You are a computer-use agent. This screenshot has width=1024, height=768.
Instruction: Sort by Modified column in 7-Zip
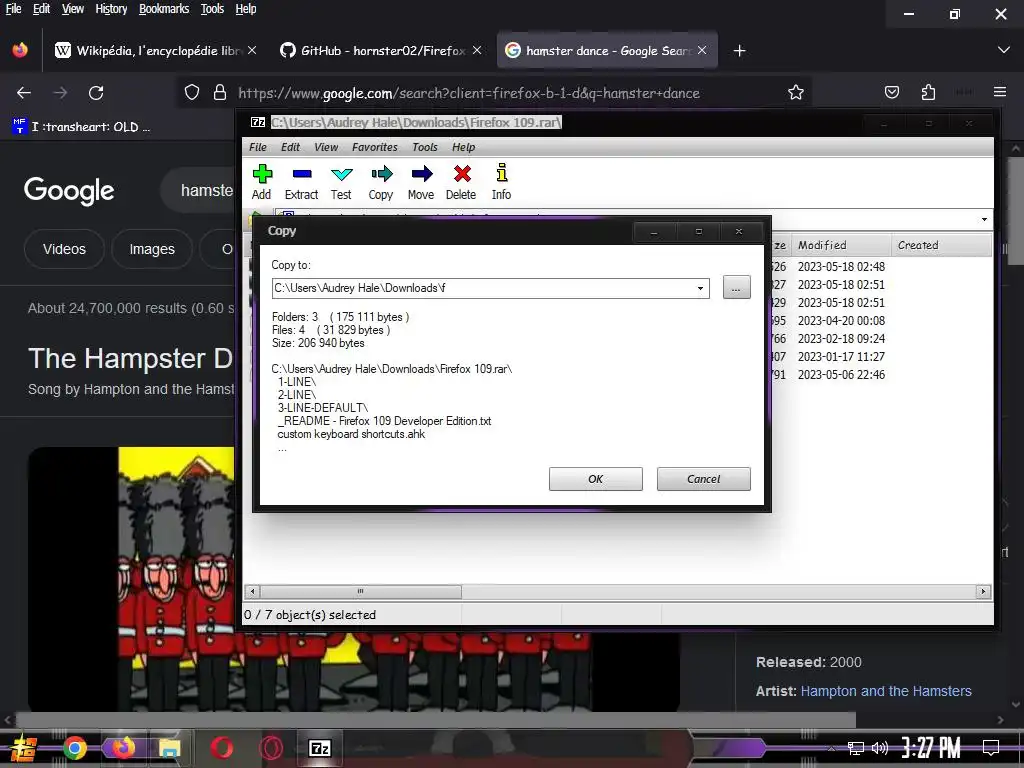pos(841,245)
